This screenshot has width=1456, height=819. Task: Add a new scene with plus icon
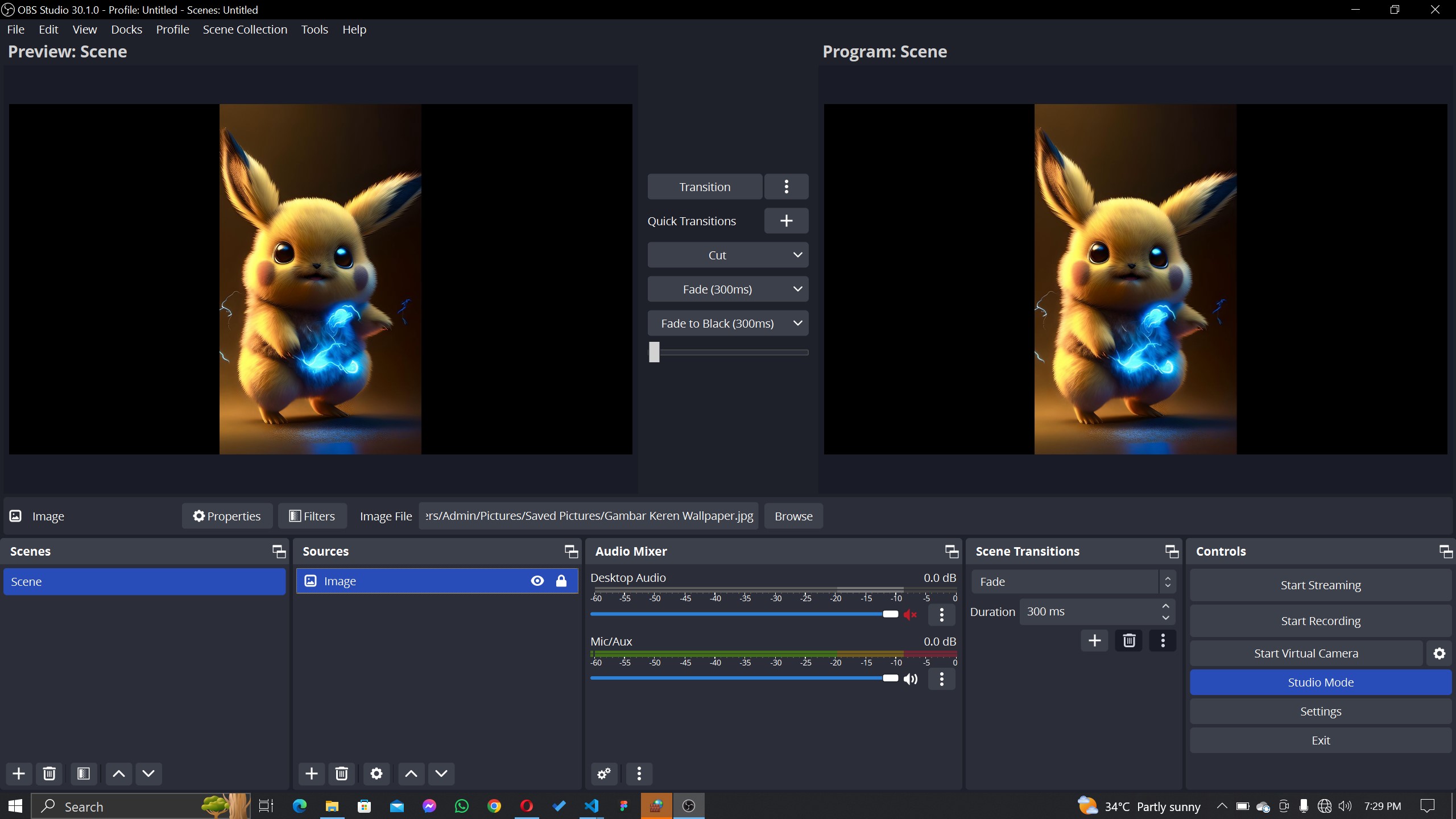point(19,773)
